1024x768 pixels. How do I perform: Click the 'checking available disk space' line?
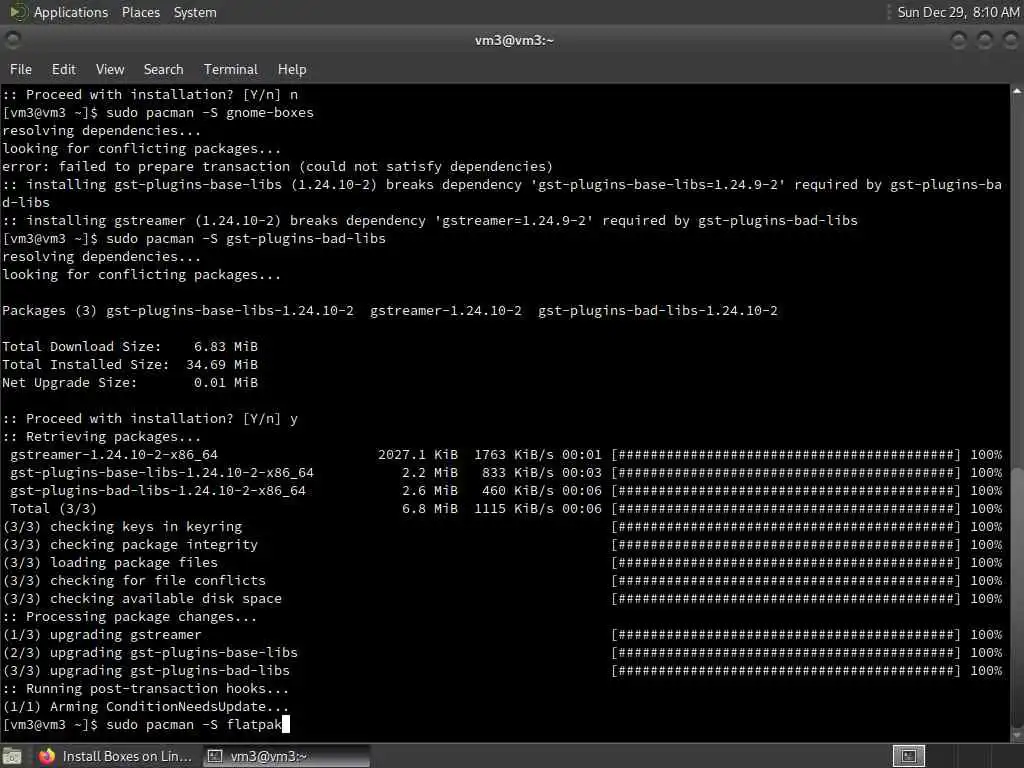click(x=502, y=598)
